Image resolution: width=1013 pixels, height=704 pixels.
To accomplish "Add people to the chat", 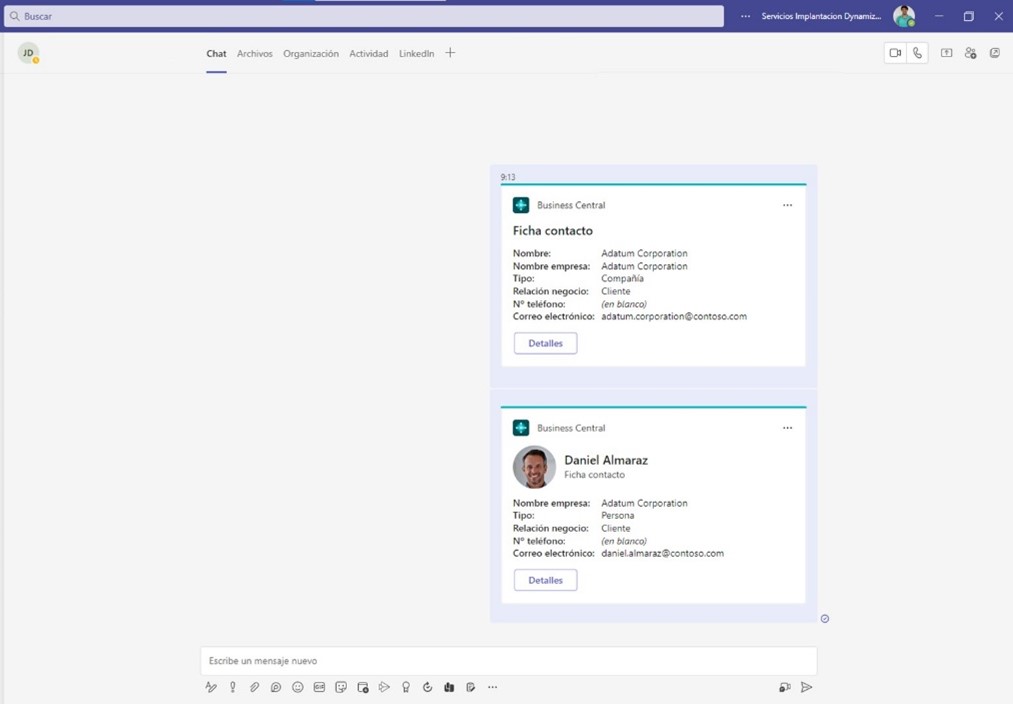I will click(x=970, y=53).
